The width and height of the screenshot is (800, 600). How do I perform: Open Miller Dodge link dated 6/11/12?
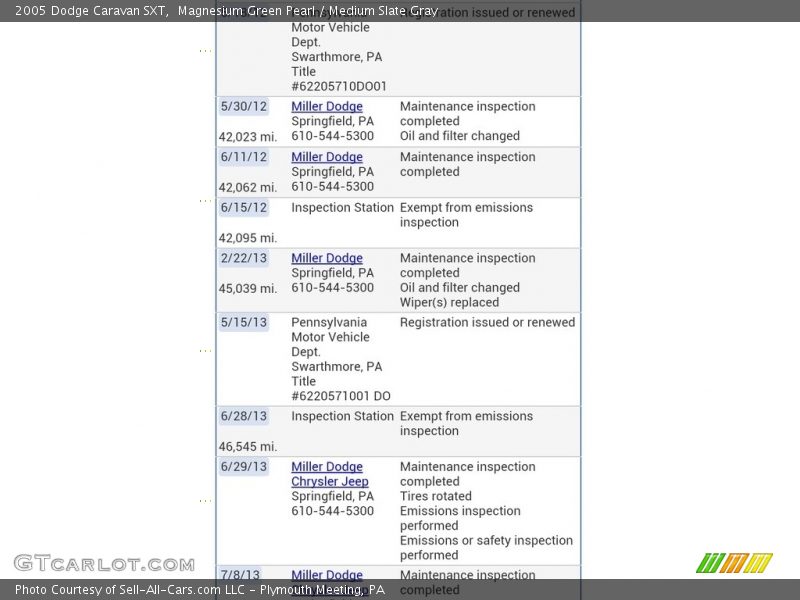coord(327,157)
